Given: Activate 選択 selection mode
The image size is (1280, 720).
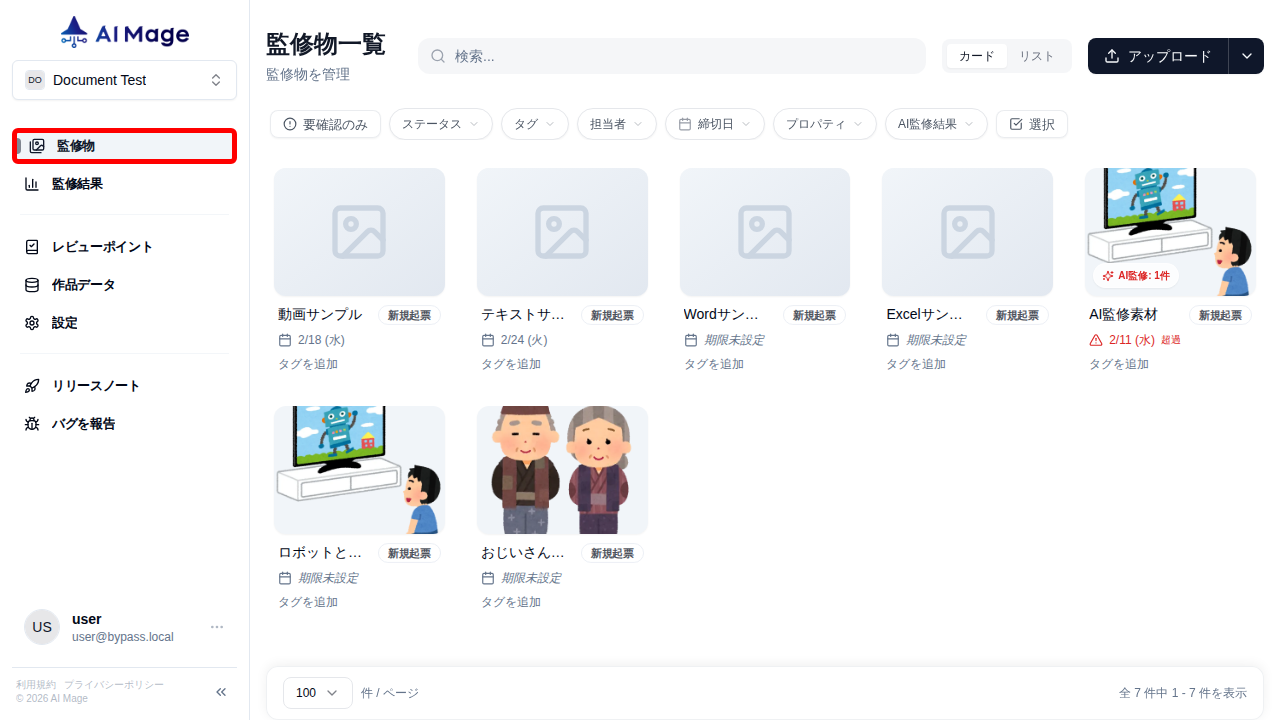Looking at the screenshot, I should click(x=1031, y=124).
